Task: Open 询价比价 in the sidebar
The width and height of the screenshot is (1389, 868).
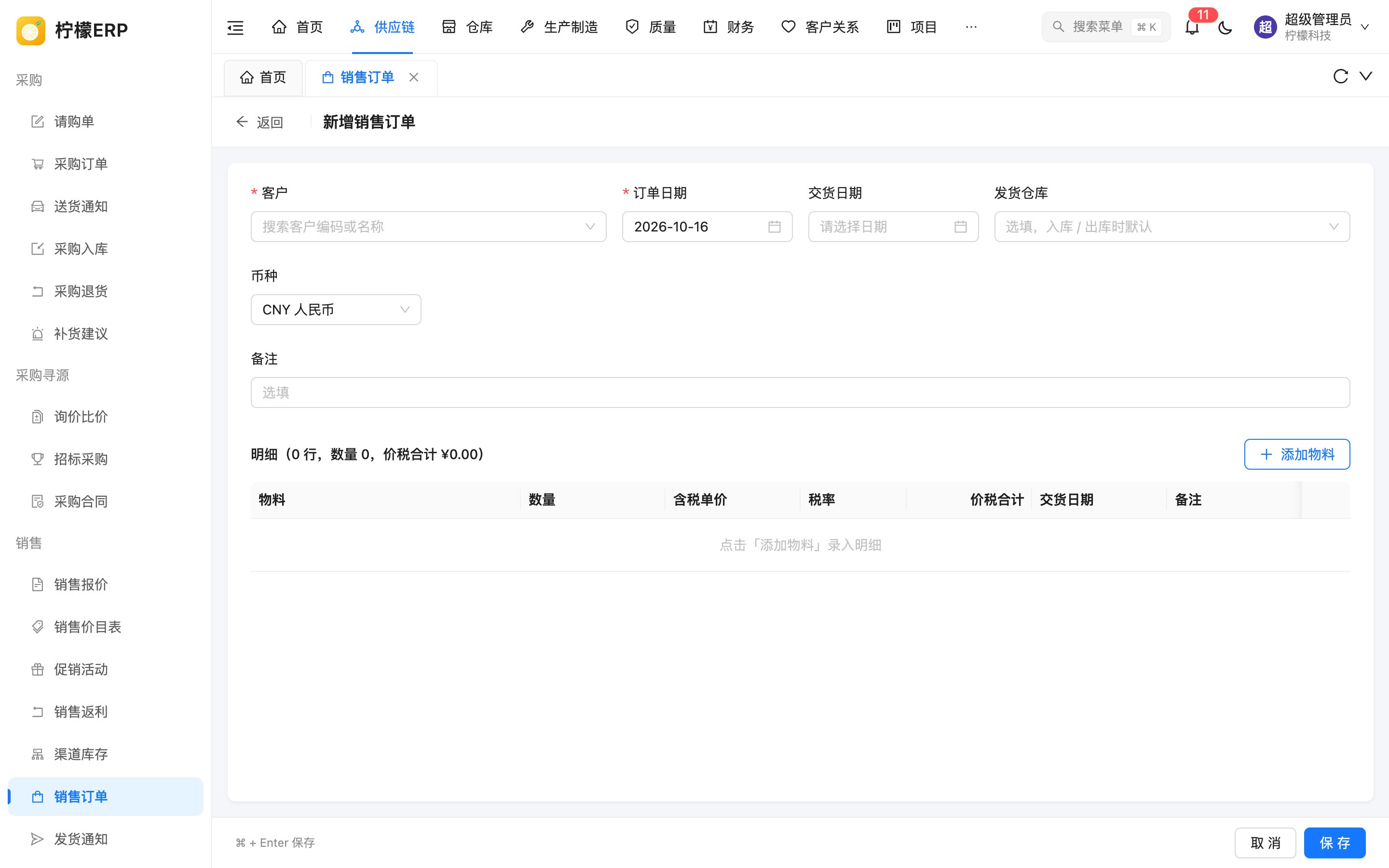Action: click(106, 417)
